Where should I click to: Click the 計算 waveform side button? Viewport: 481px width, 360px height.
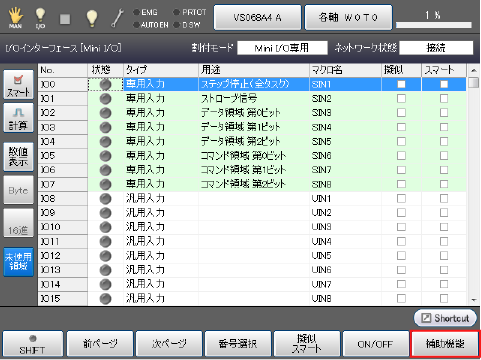(x=18, y=118)
